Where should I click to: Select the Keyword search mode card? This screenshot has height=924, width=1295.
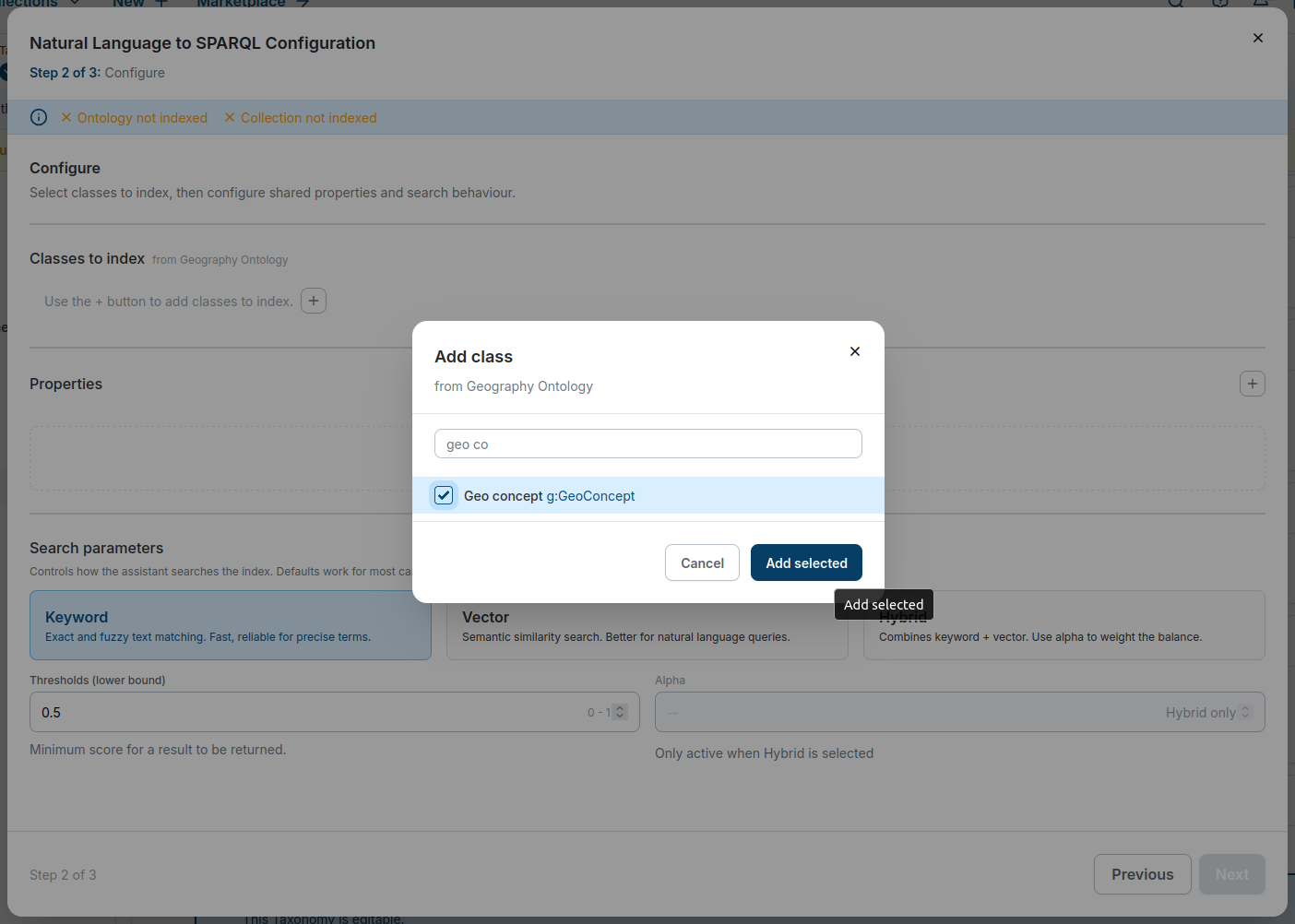231,625
